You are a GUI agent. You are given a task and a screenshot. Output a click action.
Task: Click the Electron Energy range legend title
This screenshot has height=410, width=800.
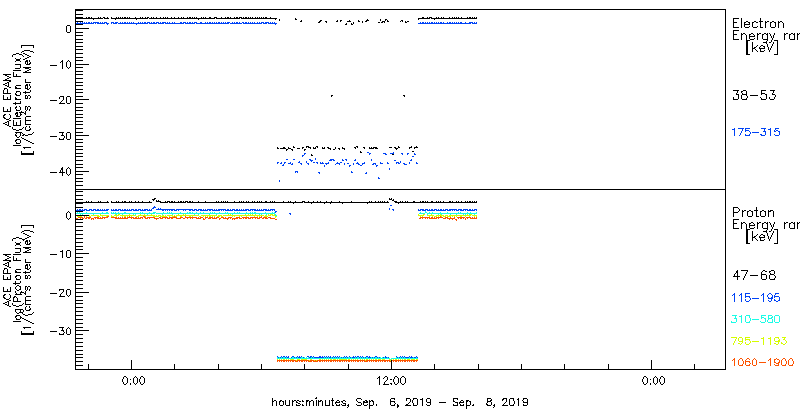[765, 36]
